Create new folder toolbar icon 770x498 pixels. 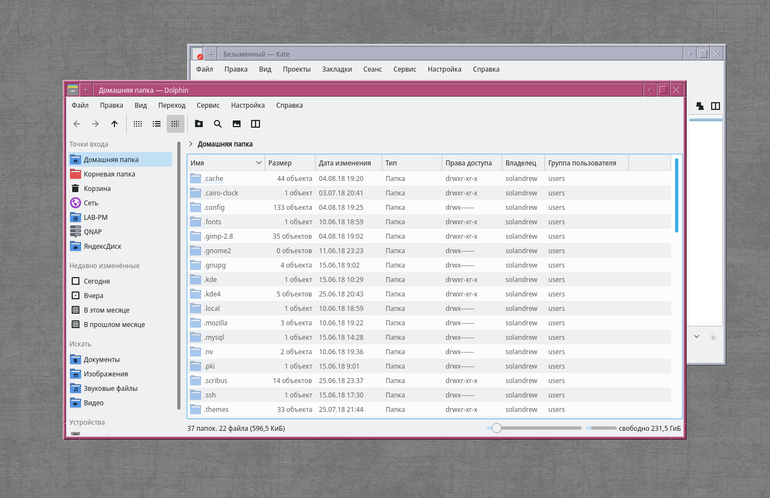pos(199,124)
